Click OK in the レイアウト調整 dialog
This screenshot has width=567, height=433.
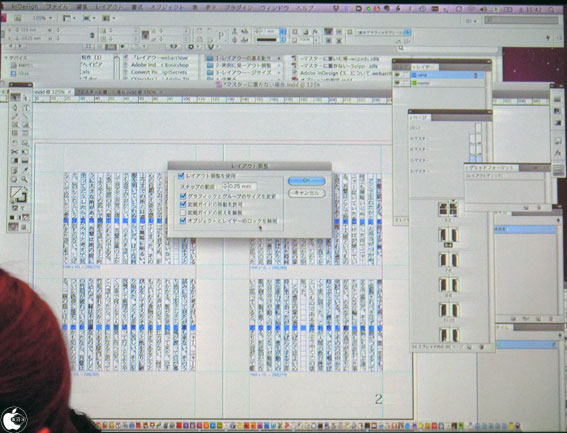click(x=307, y=181)
